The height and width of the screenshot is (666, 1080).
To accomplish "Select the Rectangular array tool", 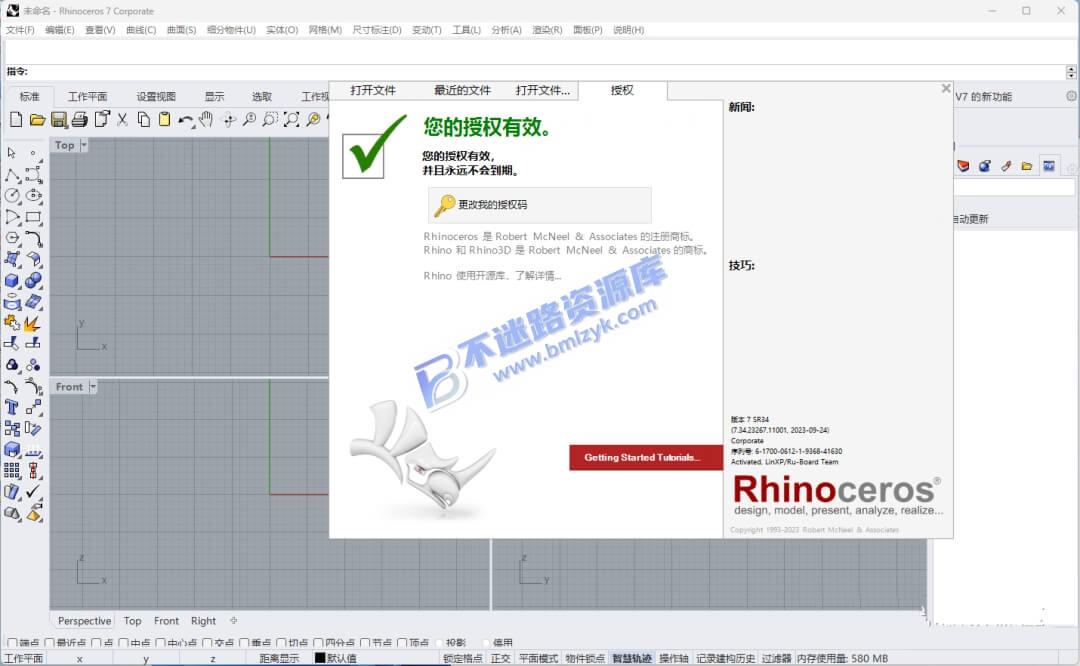I will pyautogui.click(x=12, y=470).
